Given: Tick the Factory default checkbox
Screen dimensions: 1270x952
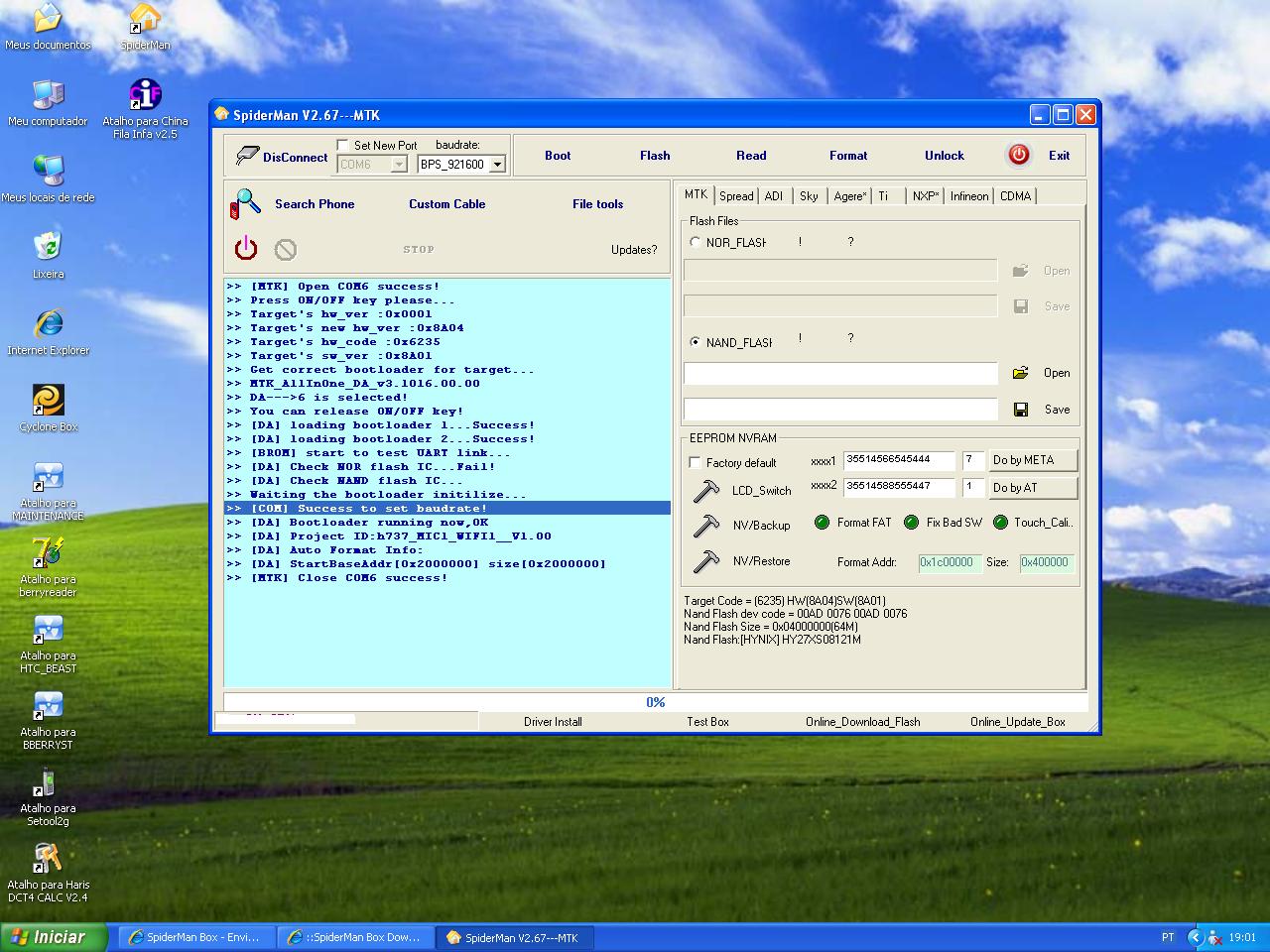Looking at the screenshot, I should tap(695, 463).
